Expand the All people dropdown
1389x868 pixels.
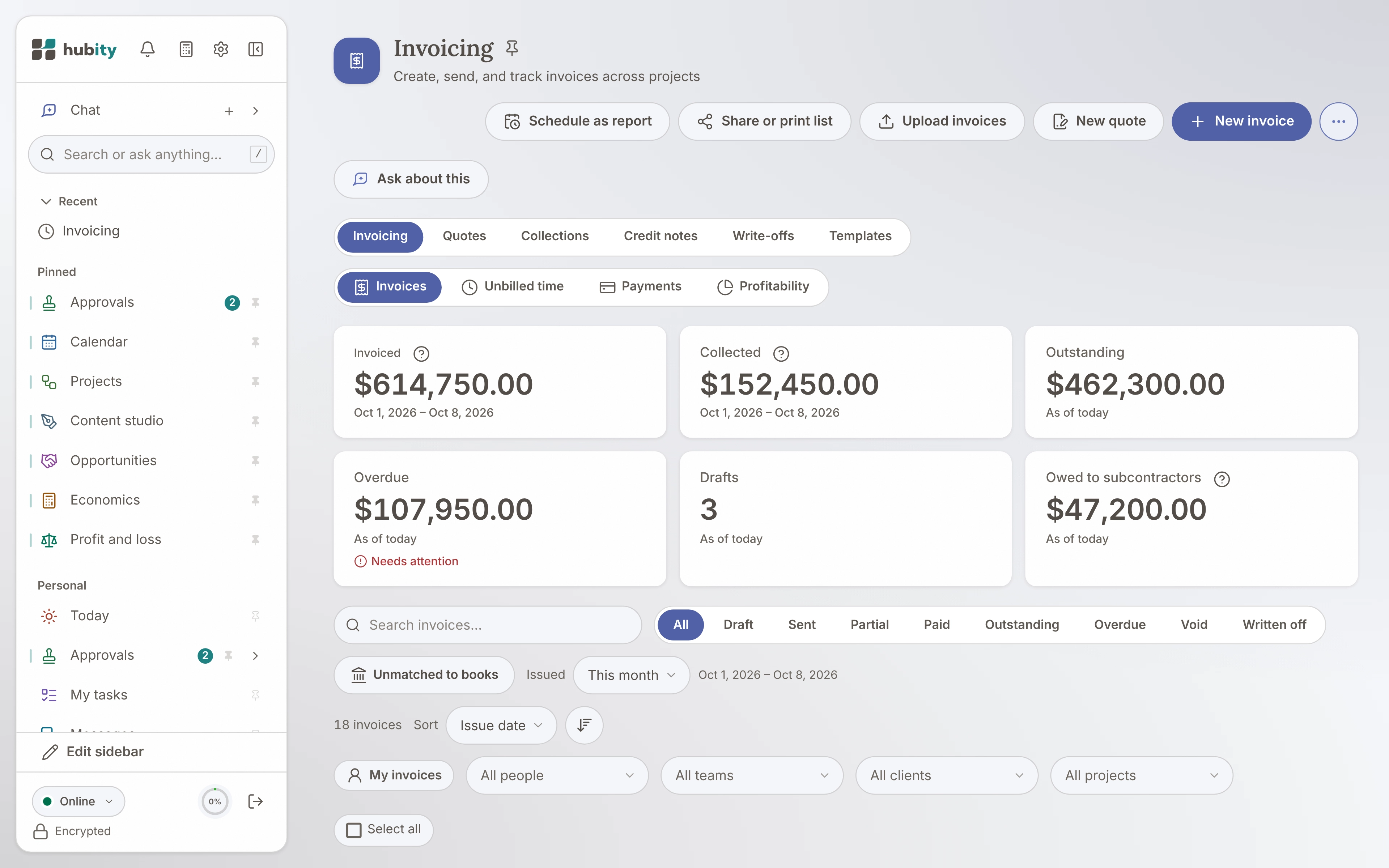coord(557,775)
